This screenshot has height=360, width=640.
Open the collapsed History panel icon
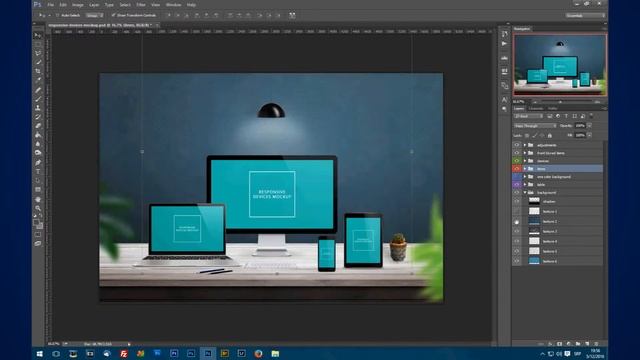coord(504,34)
